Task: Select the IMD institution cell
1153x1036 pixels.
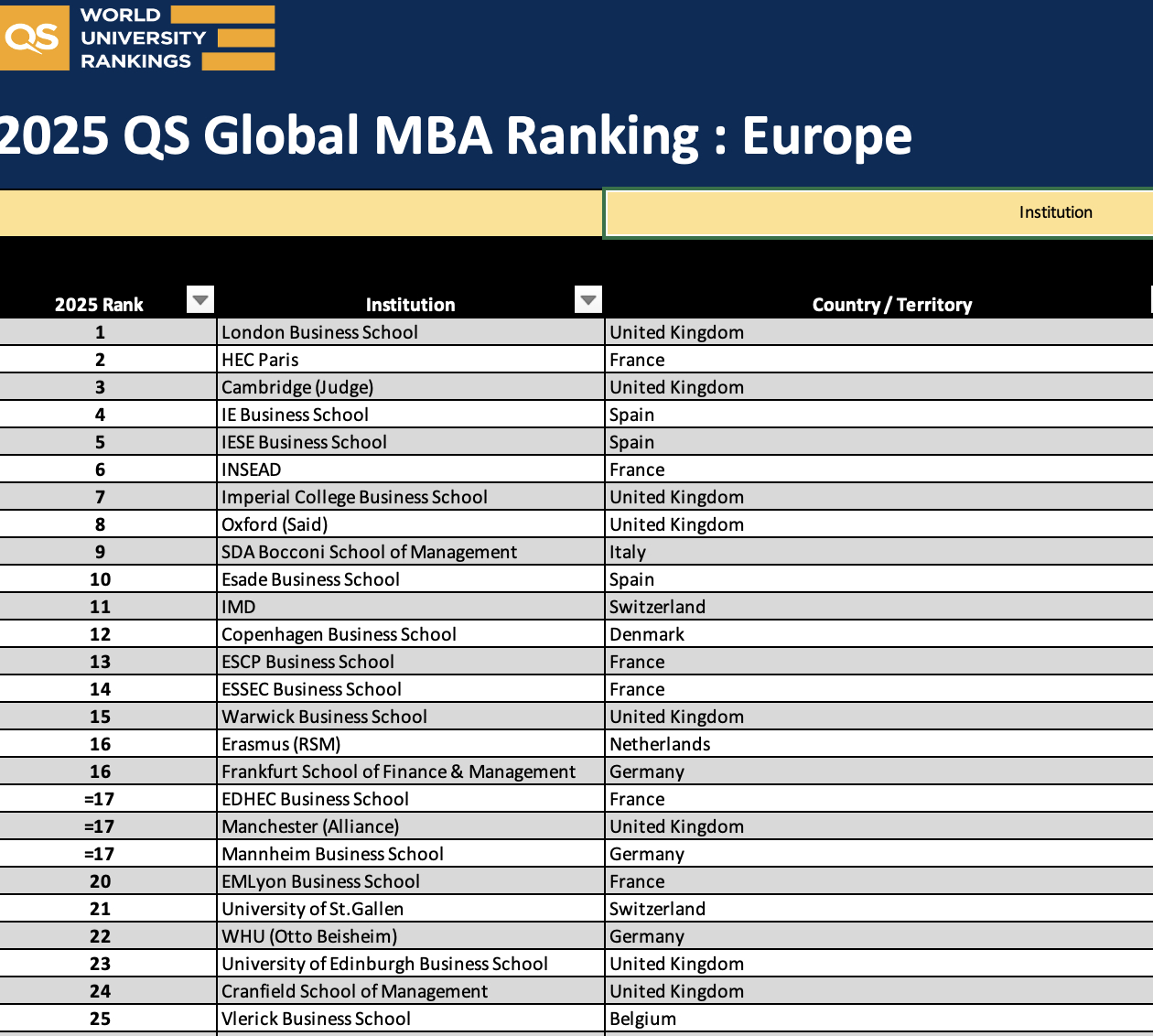Action: point(239,607)
